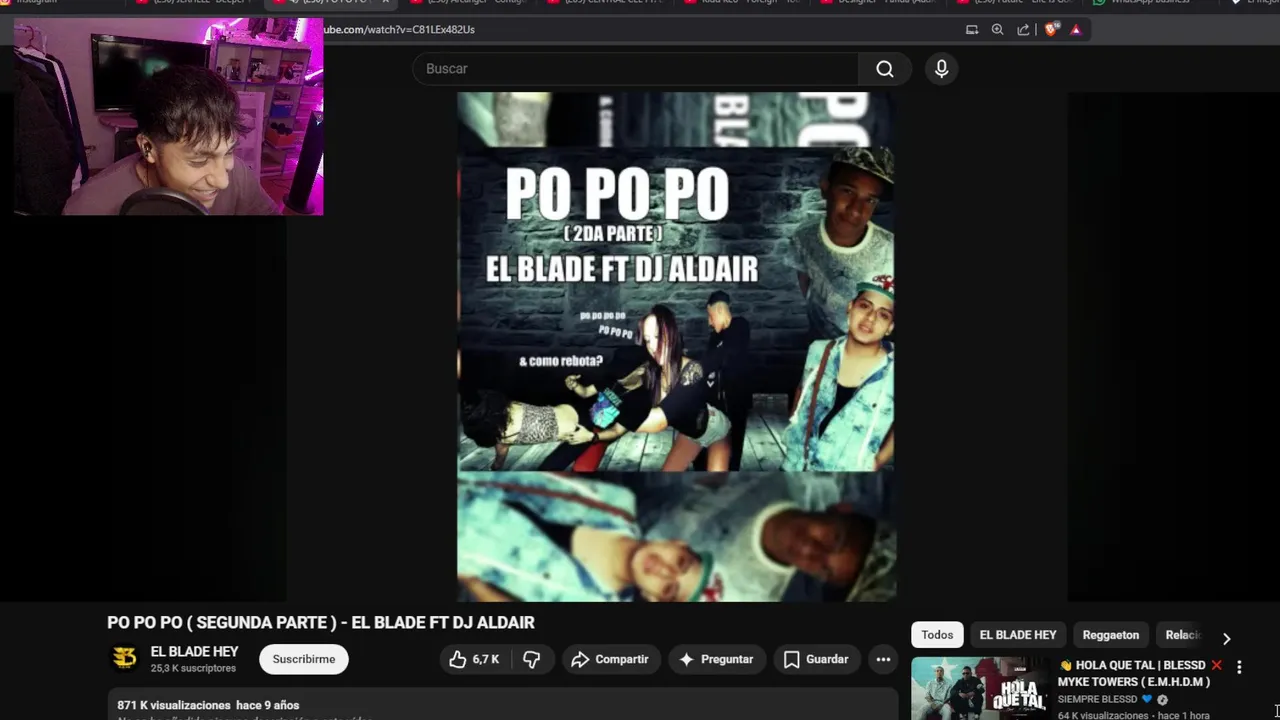The width and height of the screenshot is (1280, 720).
Task: Open SIEMPRE BLESSD channel link
Action: (x=1098, y=699)
